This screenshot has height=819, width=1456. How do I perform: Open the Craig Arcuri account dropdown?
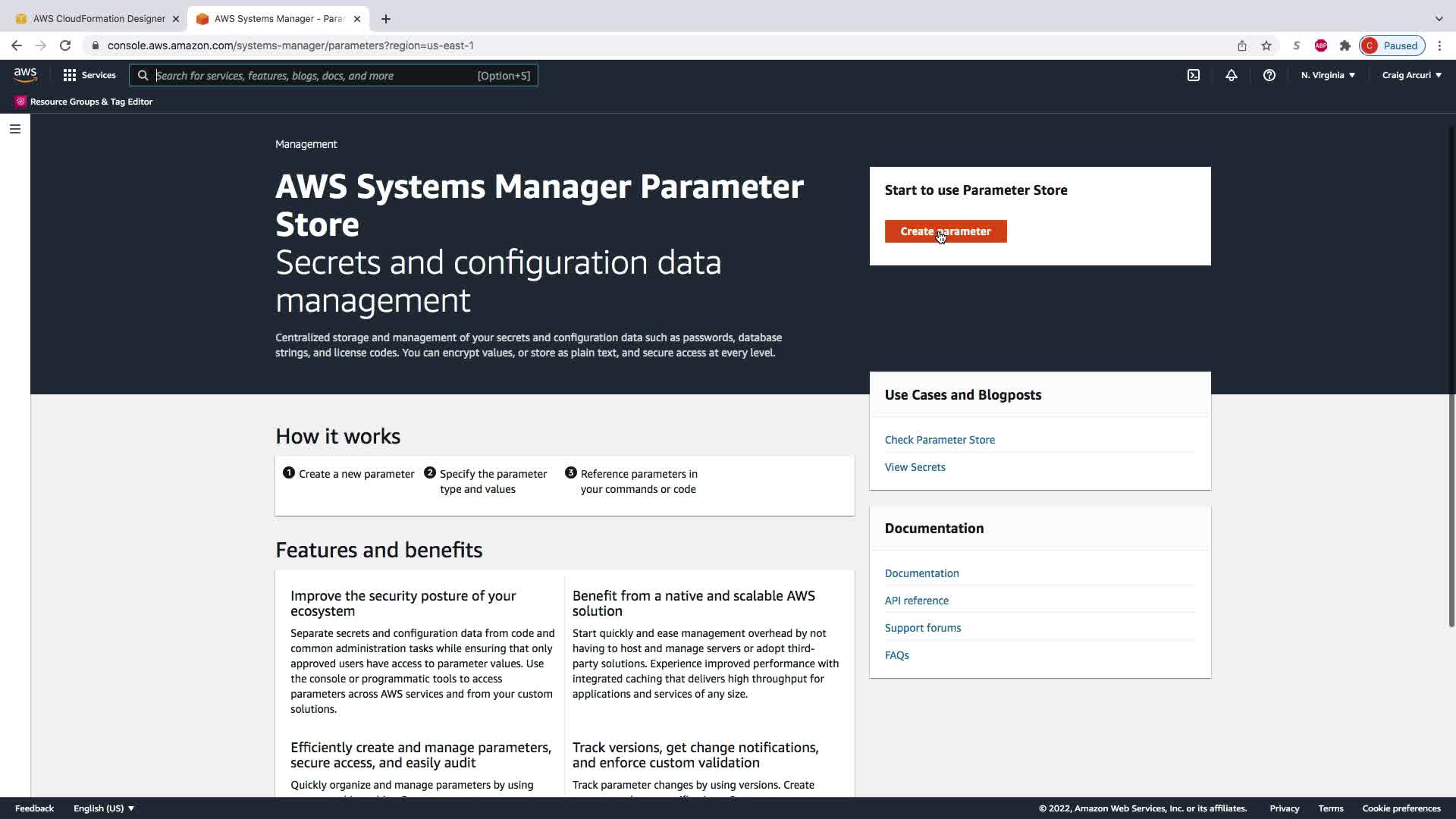coord(1411,75)
